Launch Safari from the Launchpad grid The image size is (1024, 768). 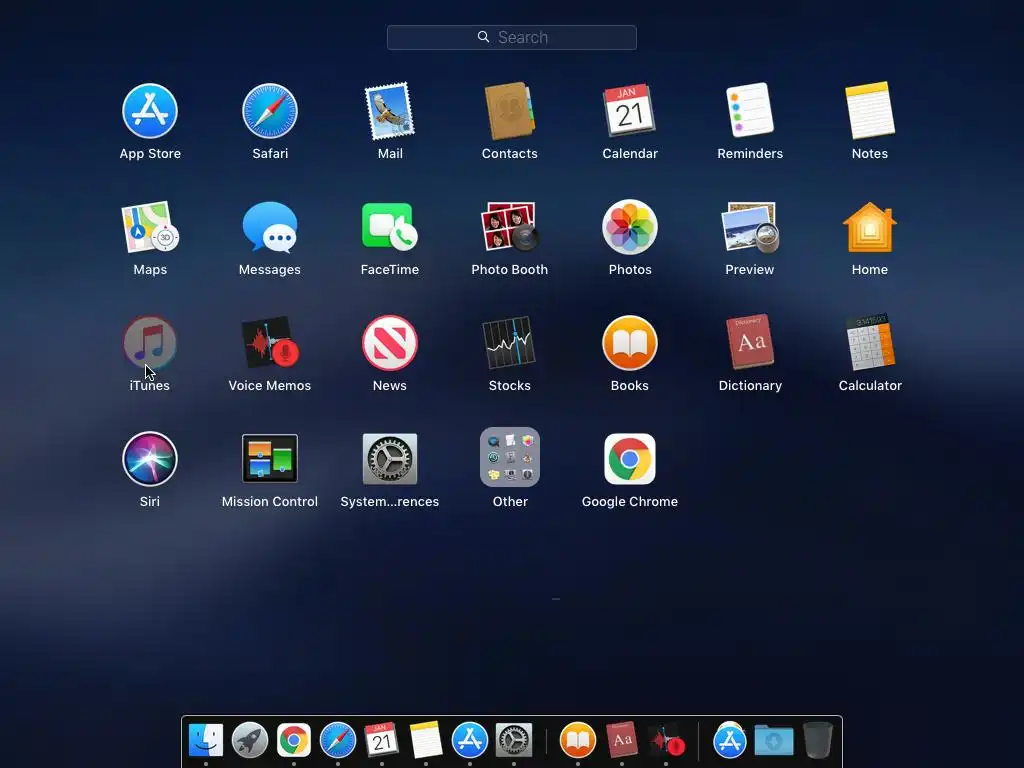pos(270,111)
